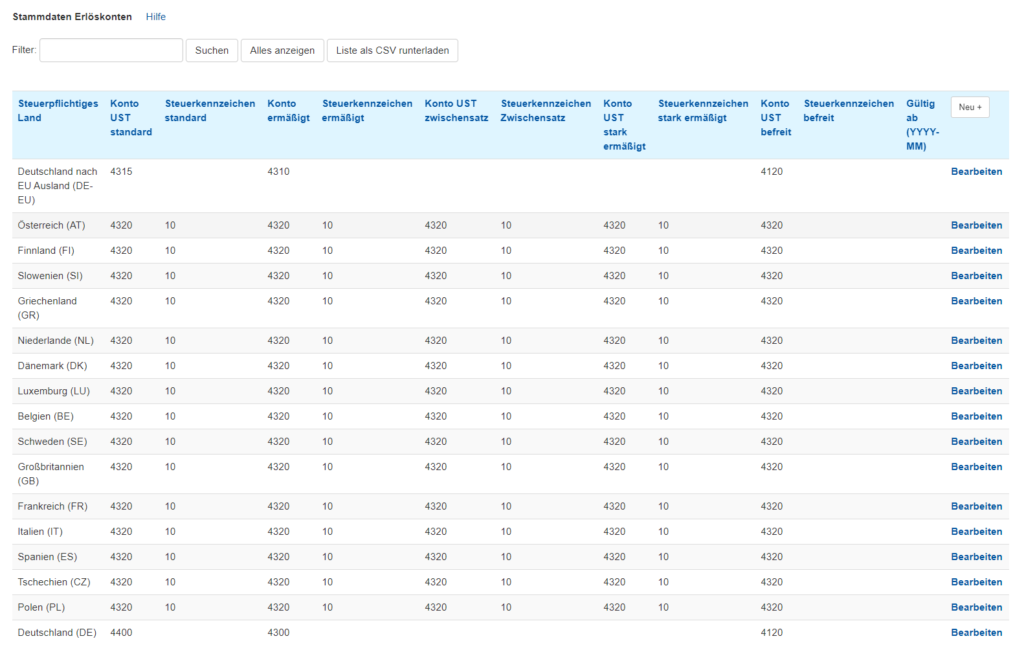The image size is (1024, 654).
Task: Edit the Belgien (BE) row
Action: point(976,417)
